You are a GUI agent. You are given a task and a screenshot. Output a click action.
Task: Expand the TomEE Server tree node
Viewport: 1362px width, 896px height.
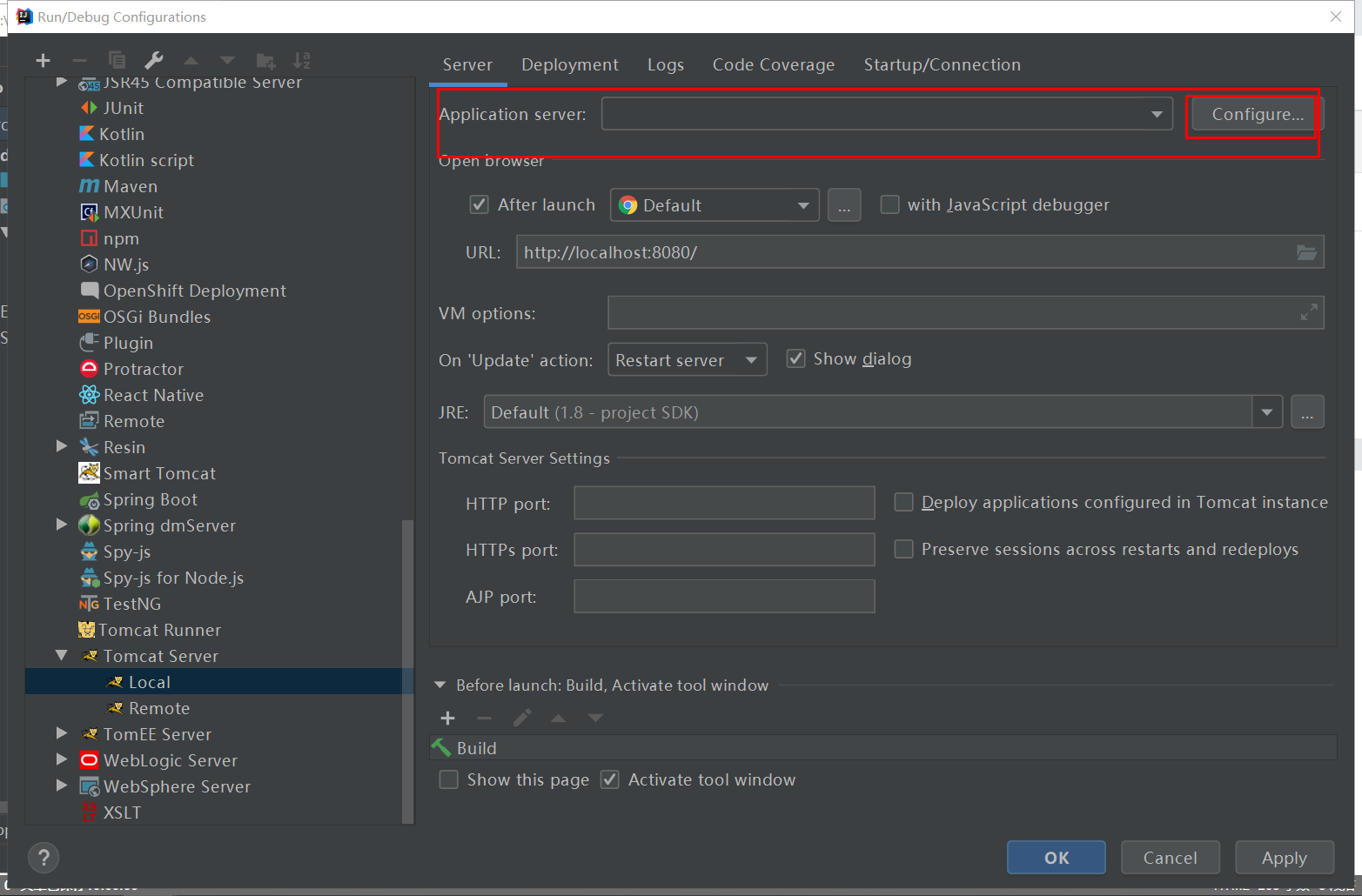click(61, 733)
